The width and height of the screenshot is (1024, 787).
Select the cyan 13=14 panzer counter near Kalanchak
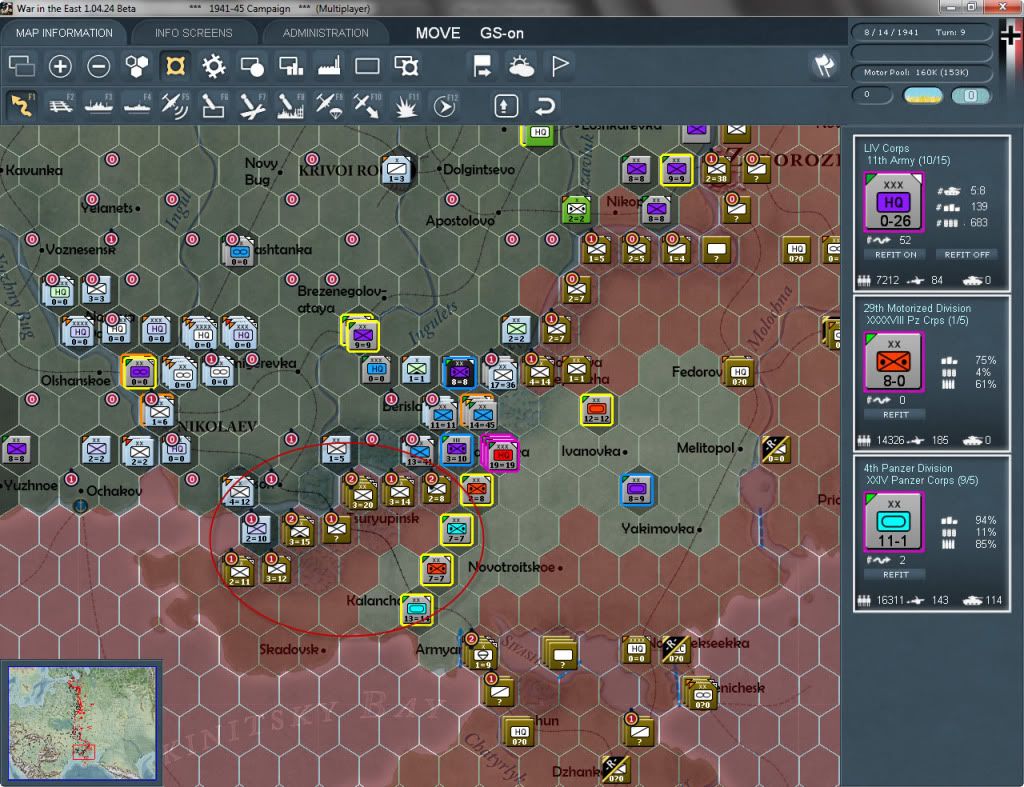(417, 610)
